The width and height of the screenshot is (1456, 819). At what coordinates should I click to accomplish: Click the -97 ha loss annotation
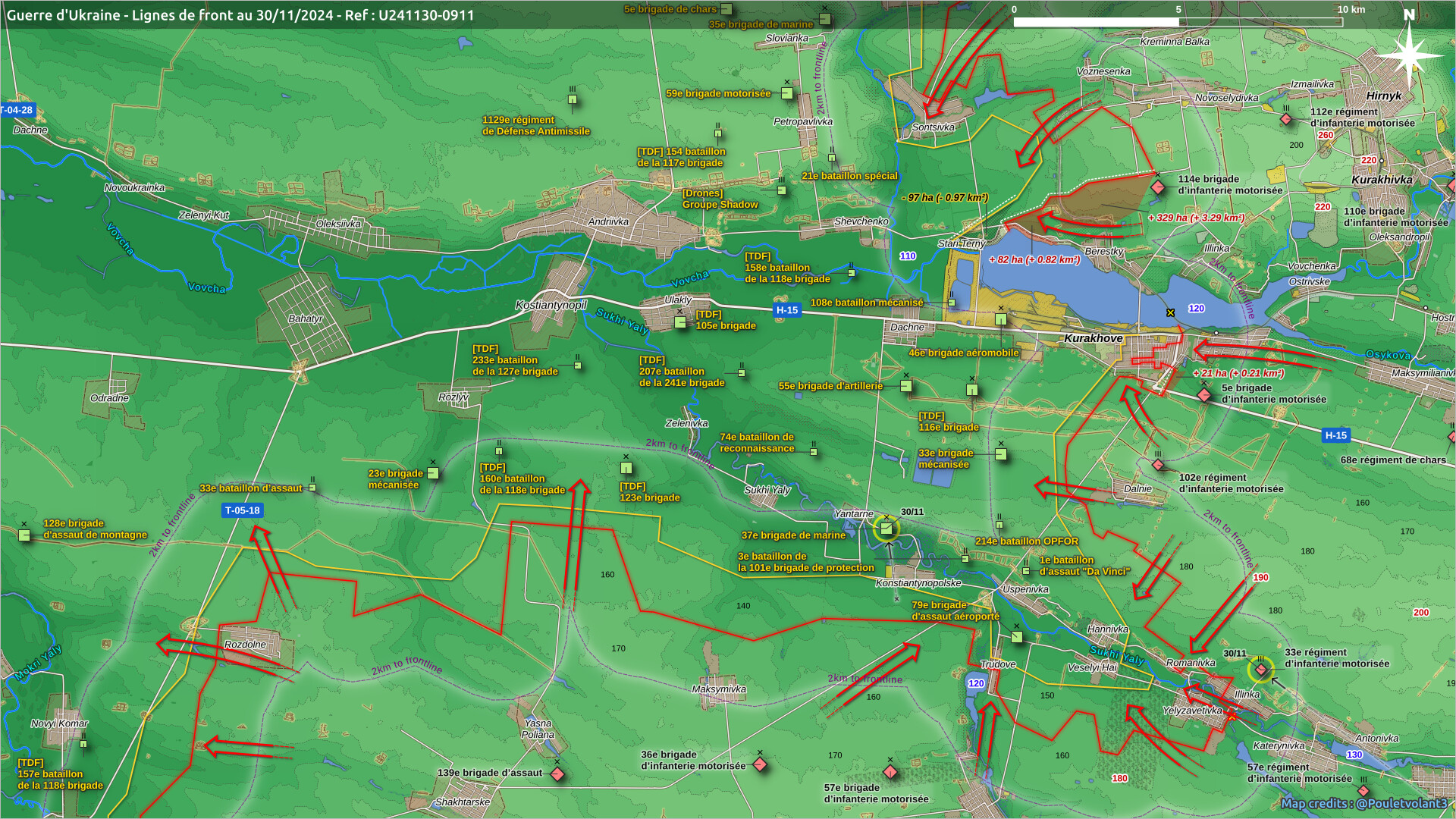(x=945, y=198)
